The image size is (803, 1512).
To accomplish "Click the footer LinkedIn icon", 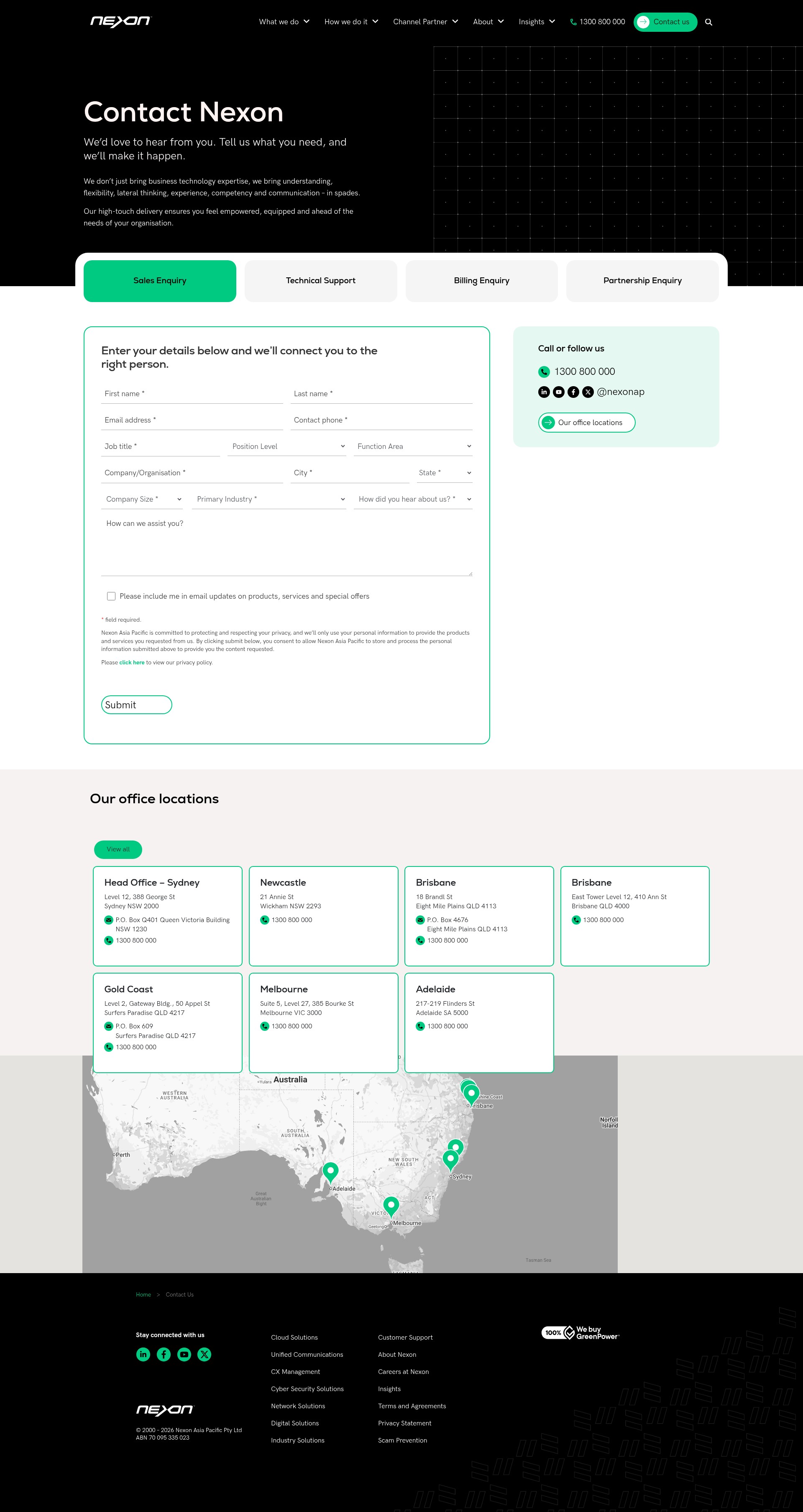I will (x=143, y=1354).
